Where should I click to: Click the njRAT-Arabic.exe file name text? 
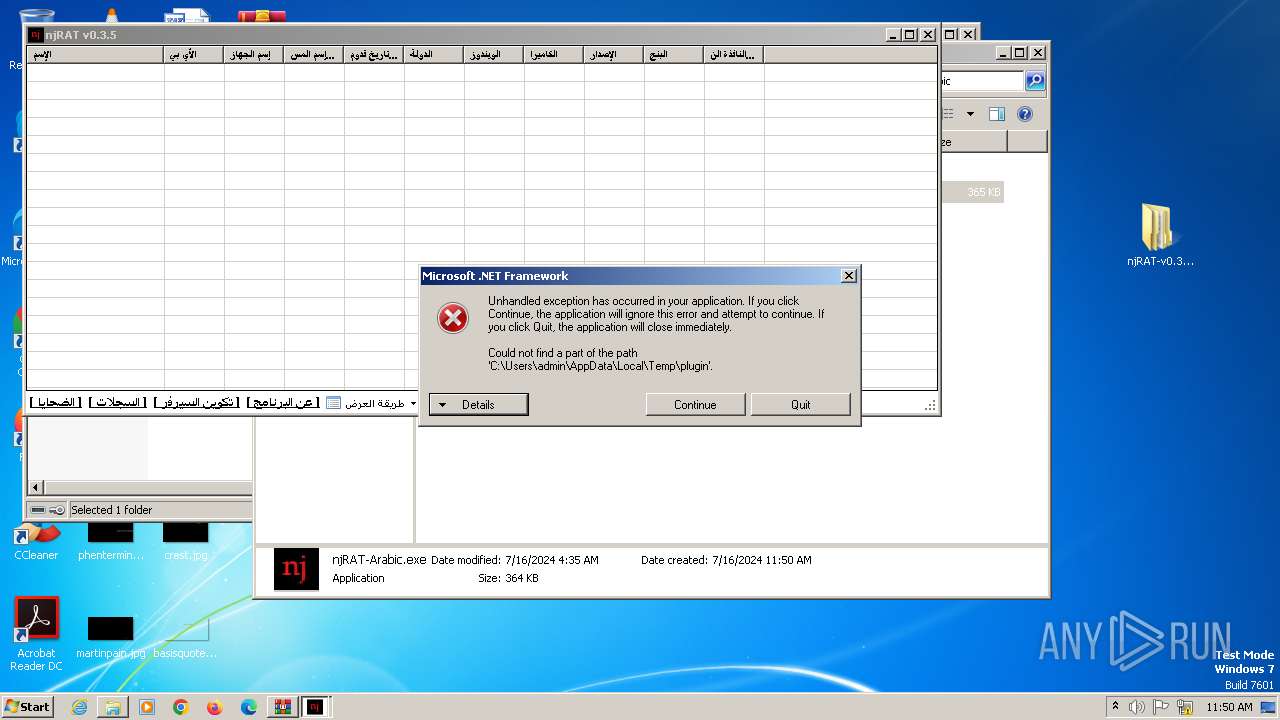[x=379, y=560]
